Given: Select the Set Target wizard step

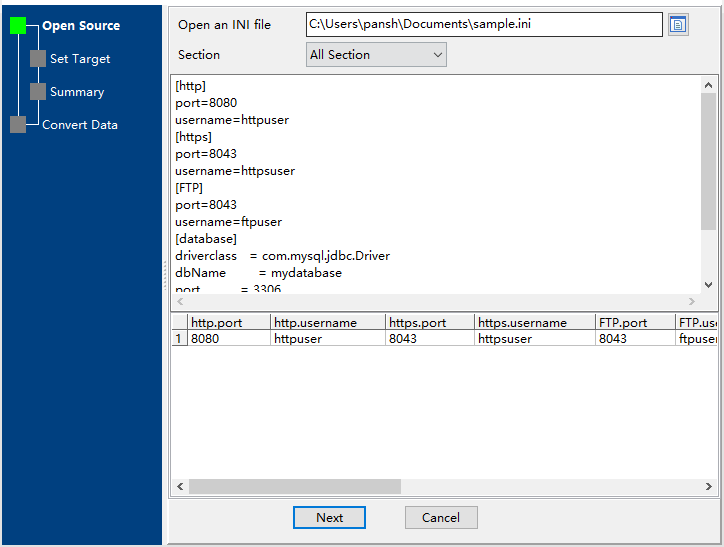Looking at the screenshot, I should pos(80,59).
